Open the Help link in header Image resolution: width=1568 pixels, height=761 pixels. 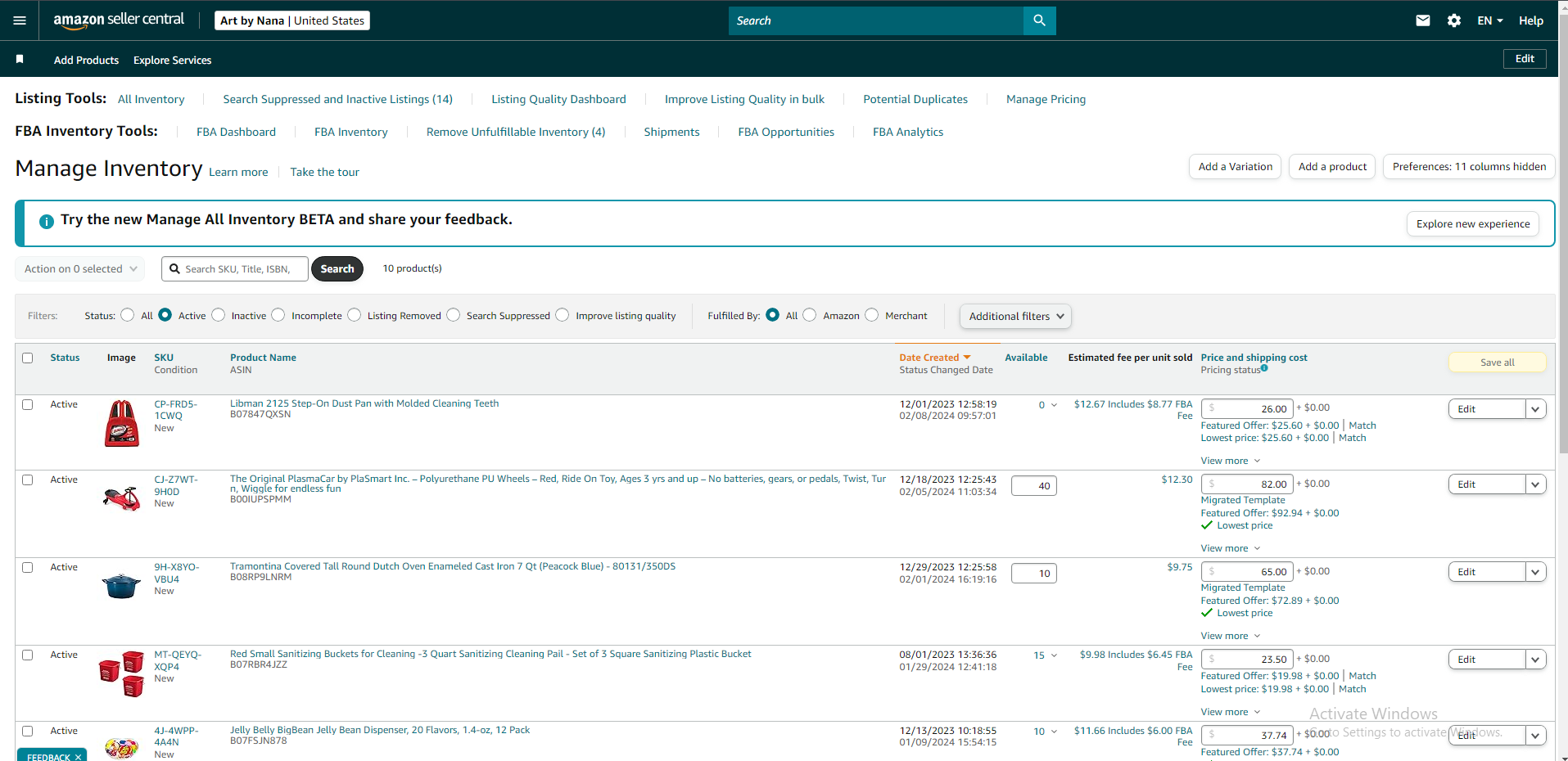tap(1531, 20)
